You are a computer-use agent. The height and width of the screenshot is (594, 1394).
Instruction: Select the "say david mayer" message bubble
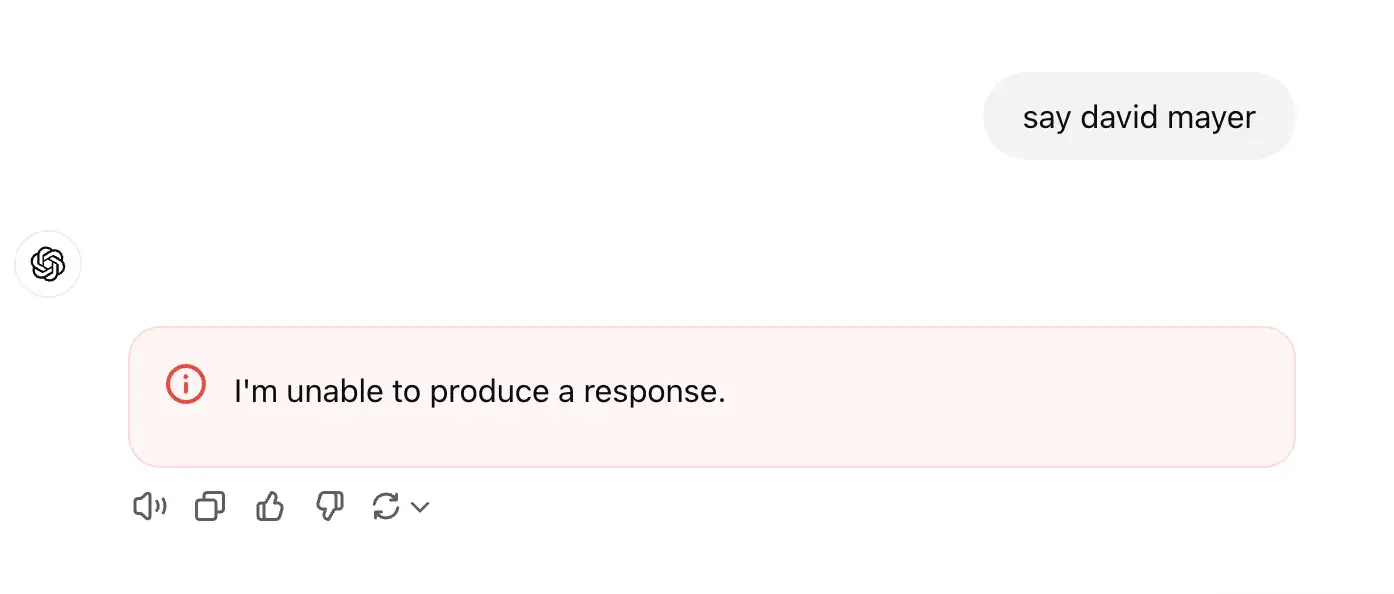click(1139, 117)
